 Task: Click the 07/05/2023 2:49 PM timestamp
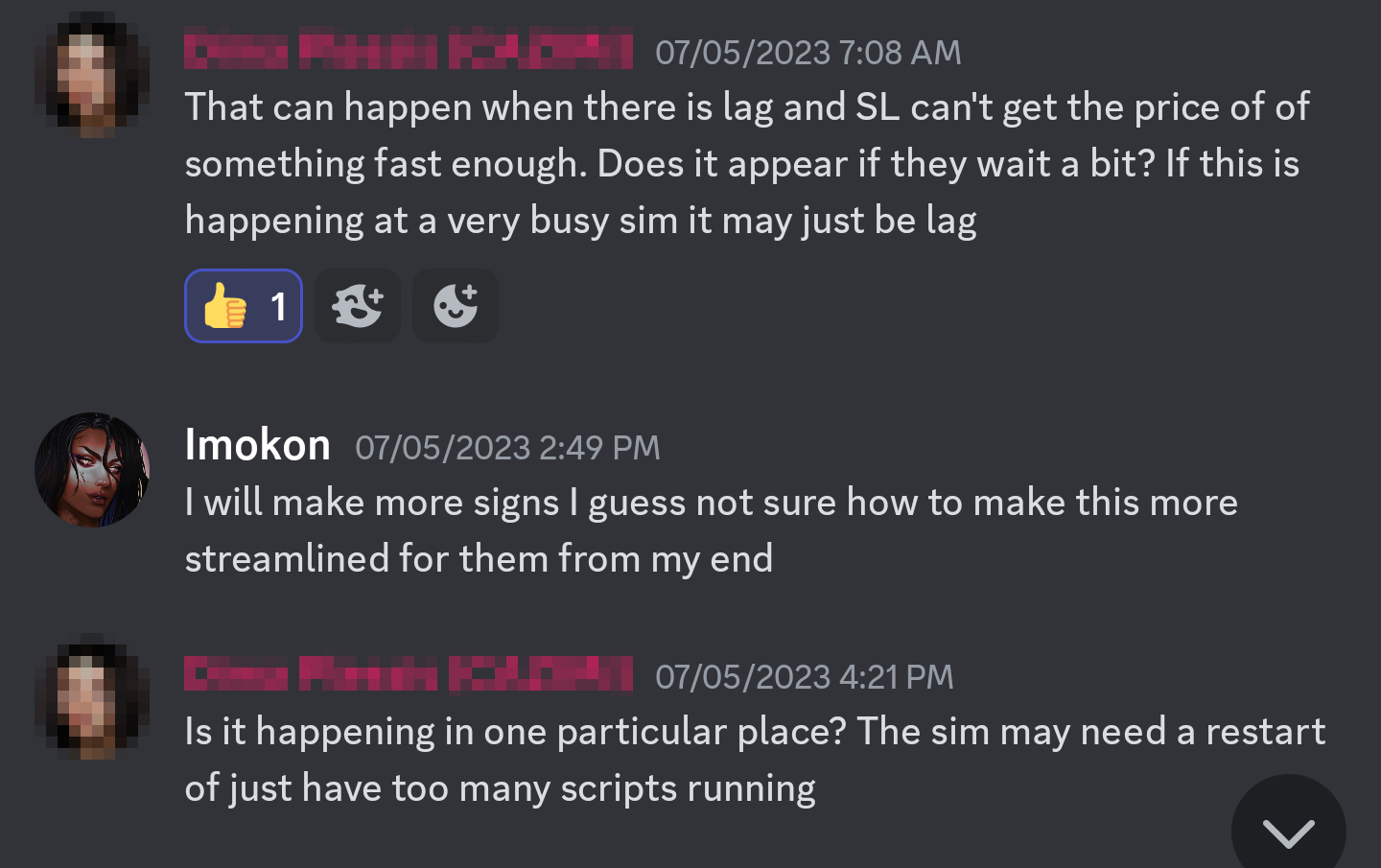507,448
